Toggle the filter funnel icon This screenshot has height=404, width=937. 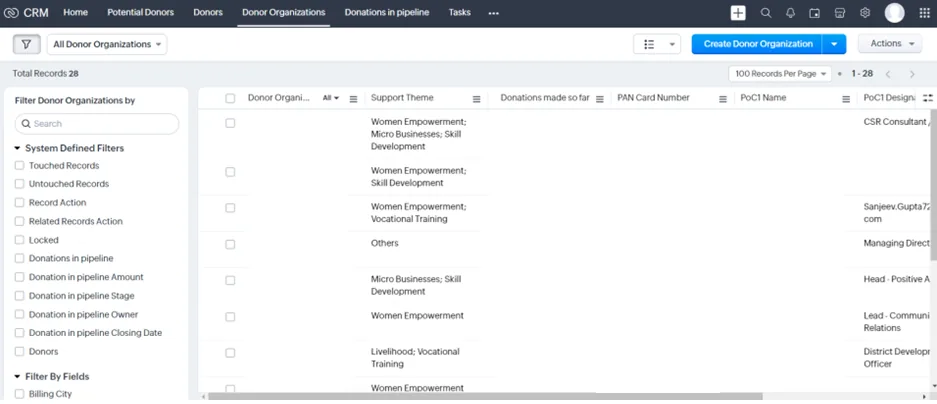point(26,44)
